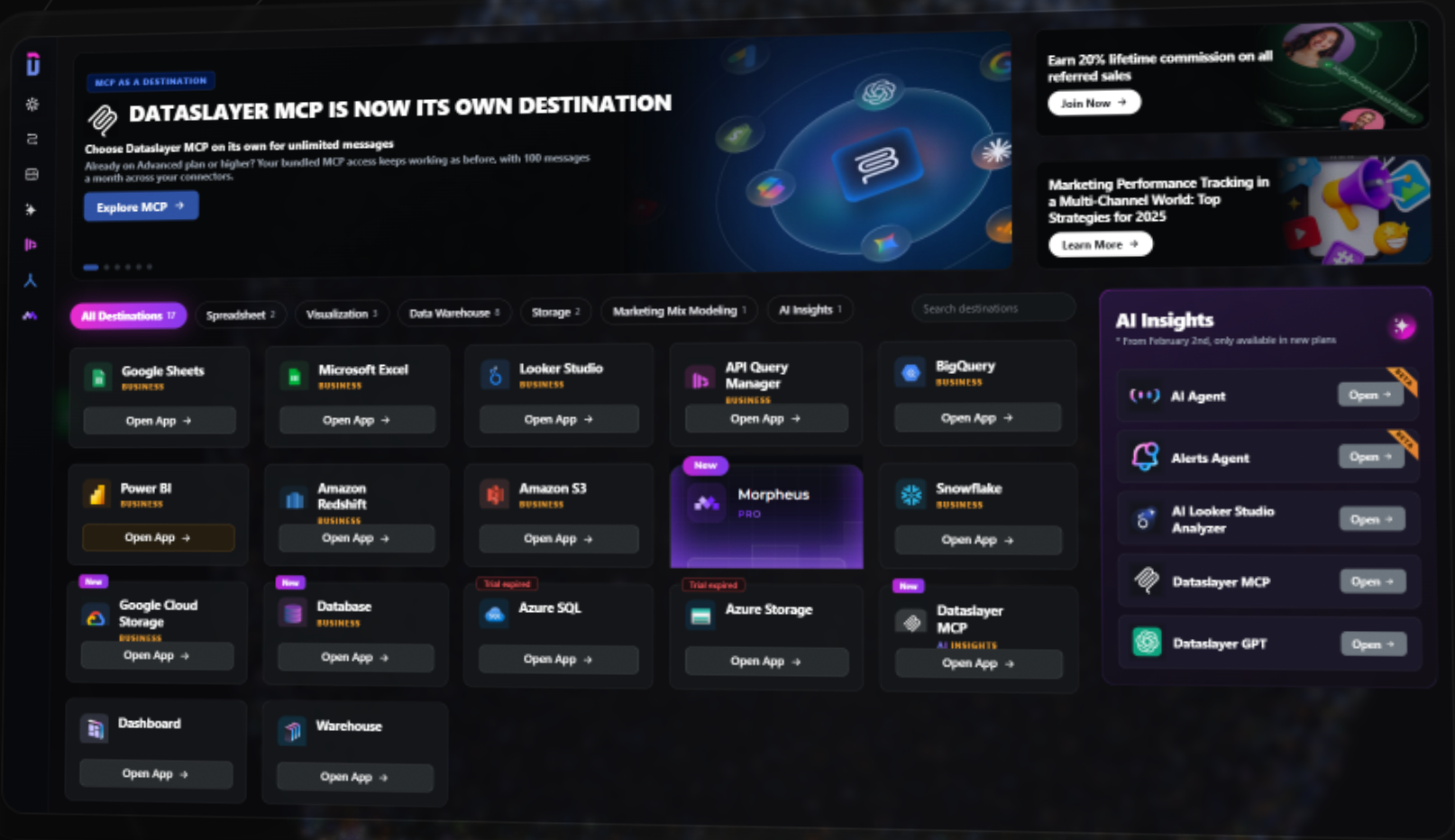This screenshot has height=840, width=1455.
Task: Open App for Warehouse
Action: (x=354, y=776)
